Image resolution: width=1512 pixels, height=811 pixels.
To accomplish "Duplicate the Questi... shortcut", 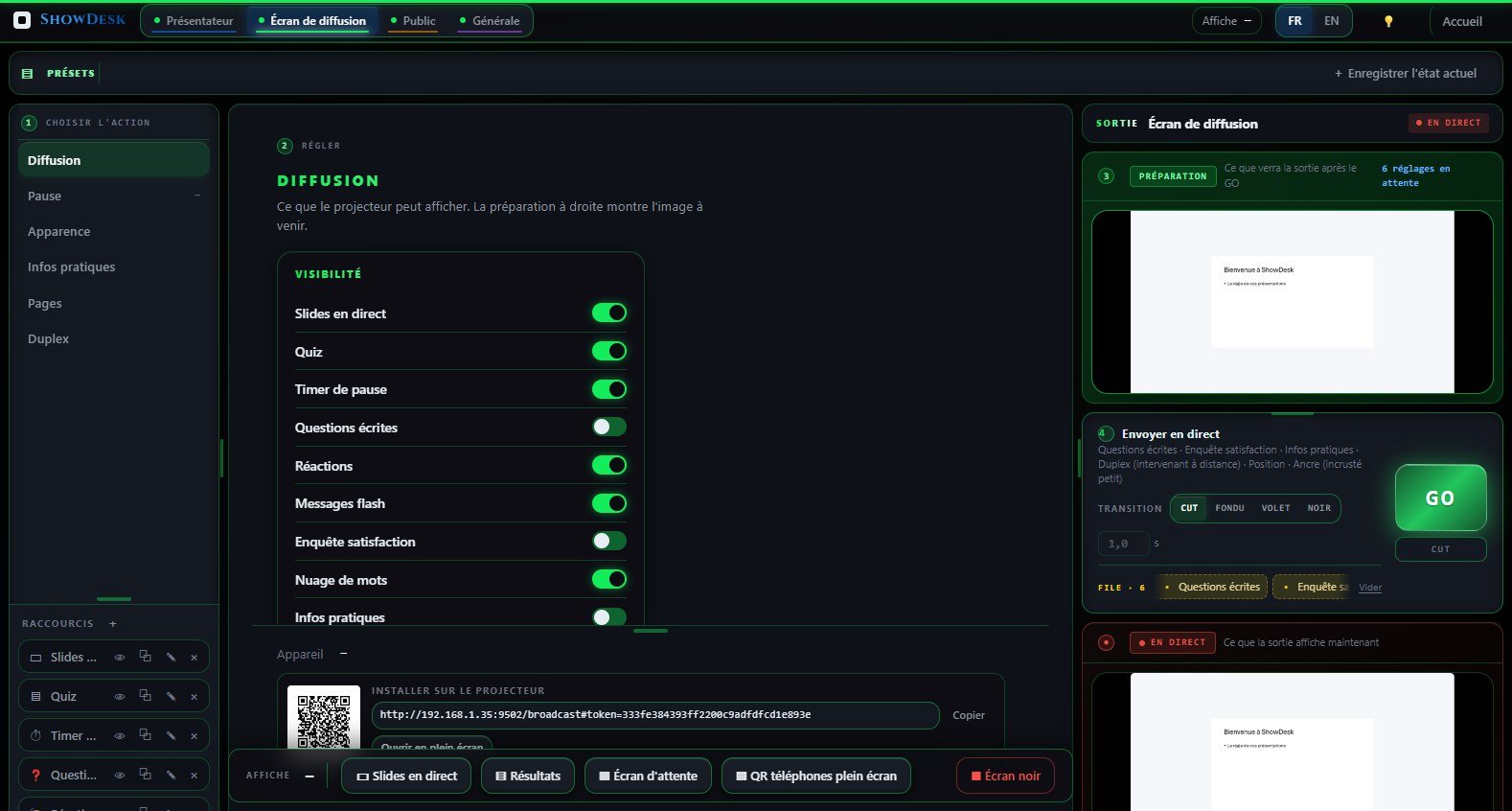I will (146, 775).
